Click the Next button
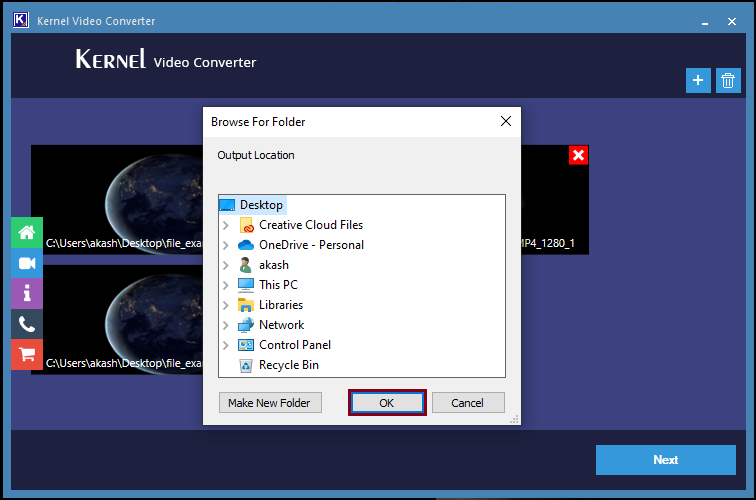 665,460
